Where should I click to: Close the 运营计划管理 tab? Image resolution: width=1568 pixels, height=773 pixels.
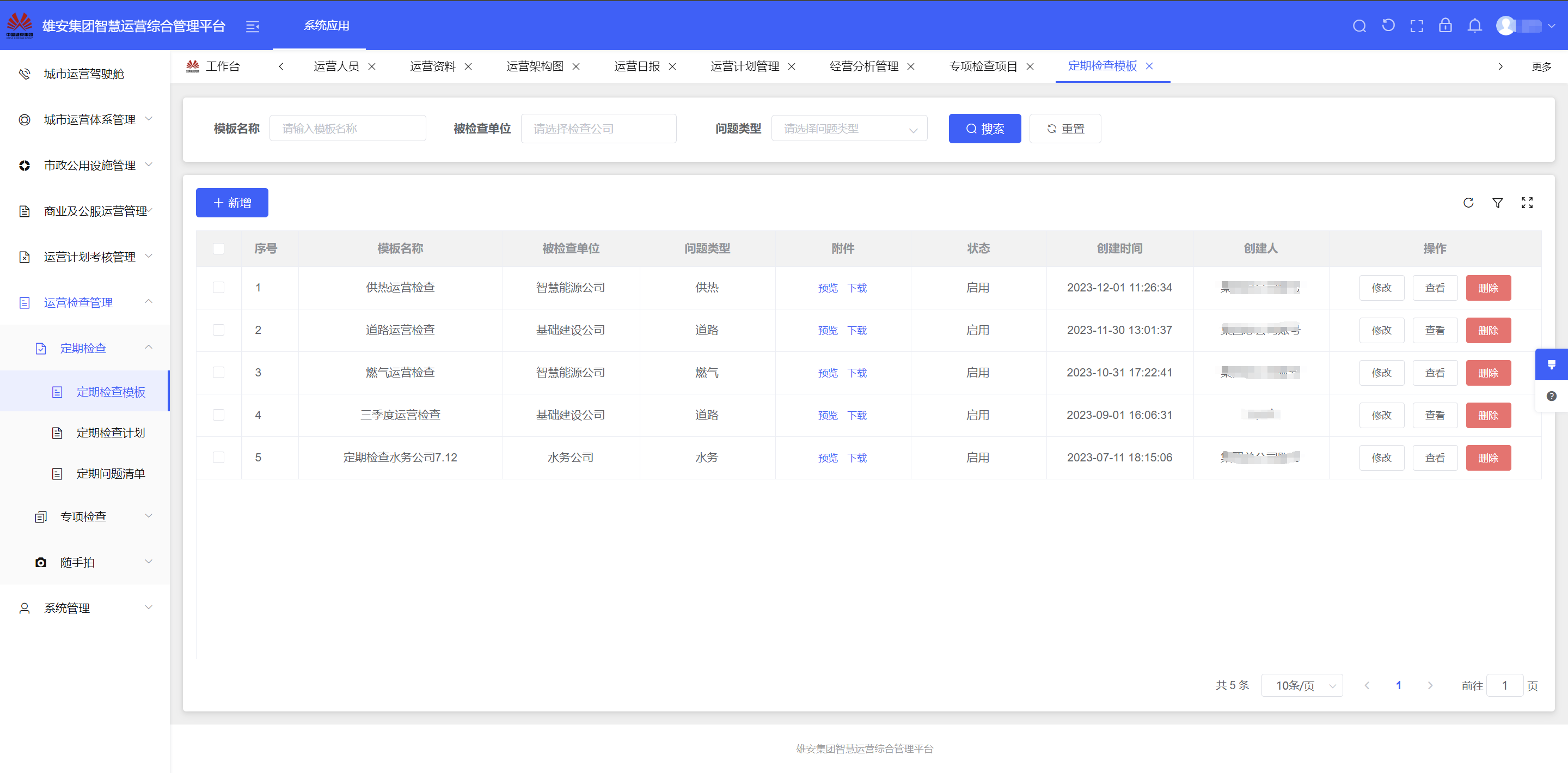(792, 66)
